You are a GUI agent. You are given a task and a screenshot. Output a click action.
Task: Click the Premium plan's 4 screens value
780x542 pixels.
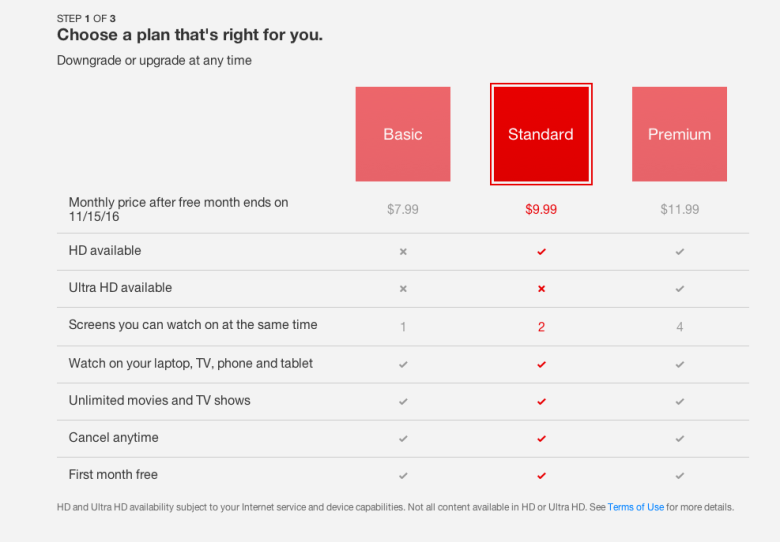tap(680, 327)
